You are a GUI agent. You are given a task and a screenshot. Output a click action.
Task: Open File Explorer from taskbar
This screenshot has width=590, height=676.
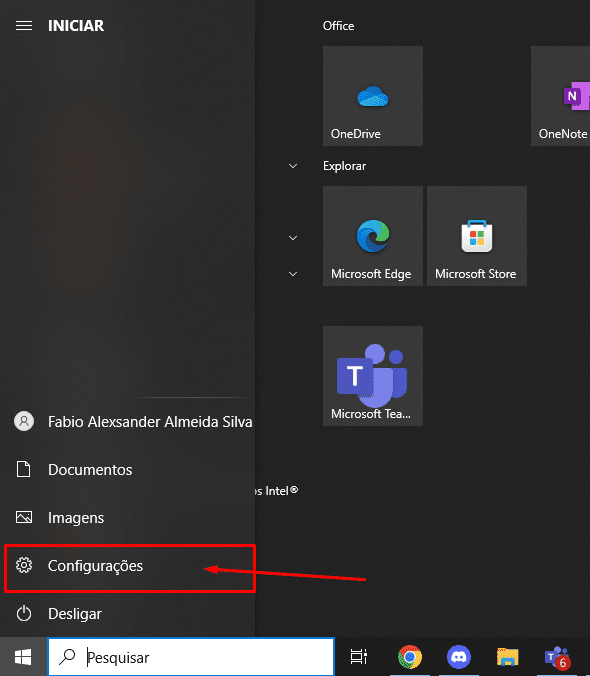click(x=508, y=657)
